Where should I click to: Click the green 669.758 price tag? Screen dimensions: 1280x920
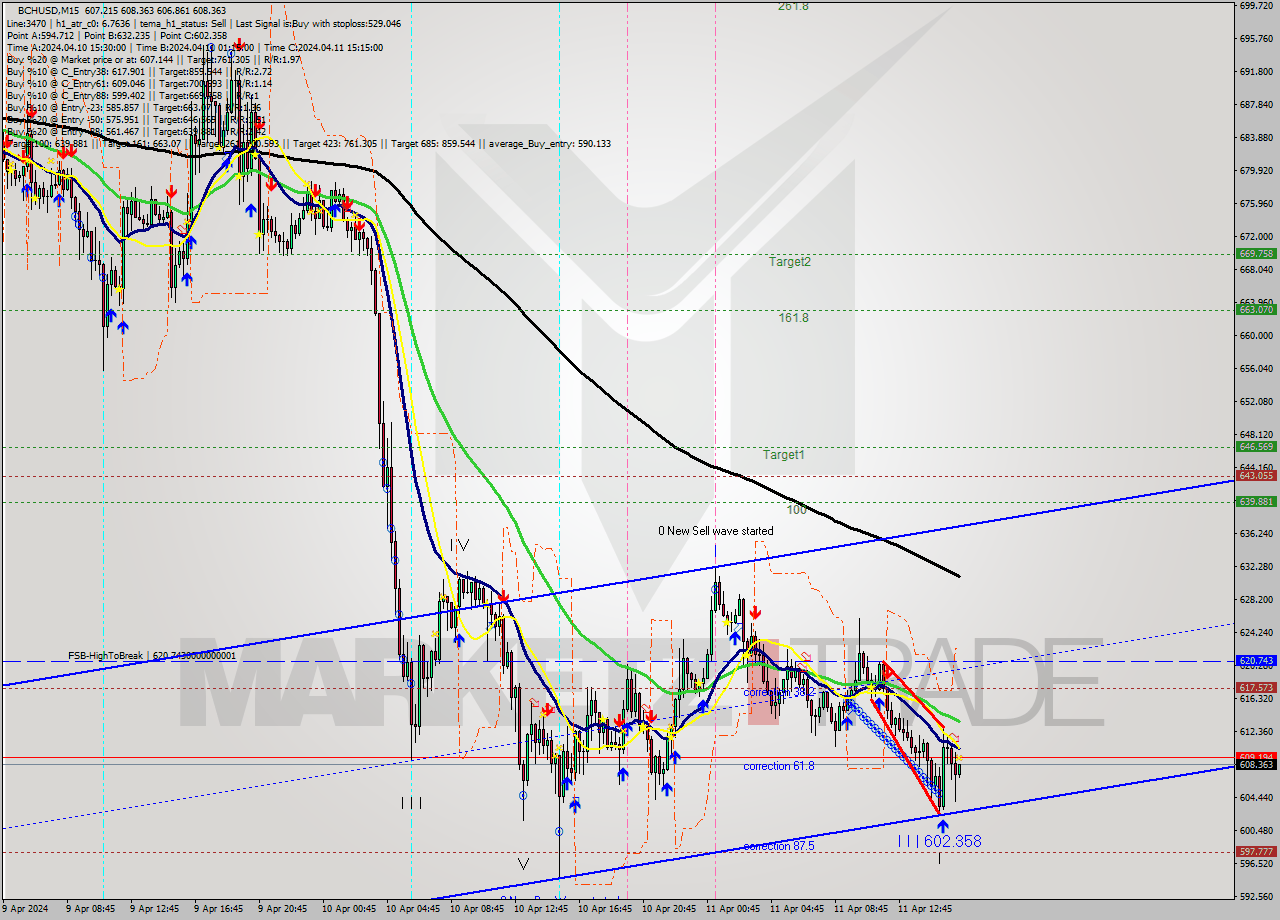[1256, 254]
